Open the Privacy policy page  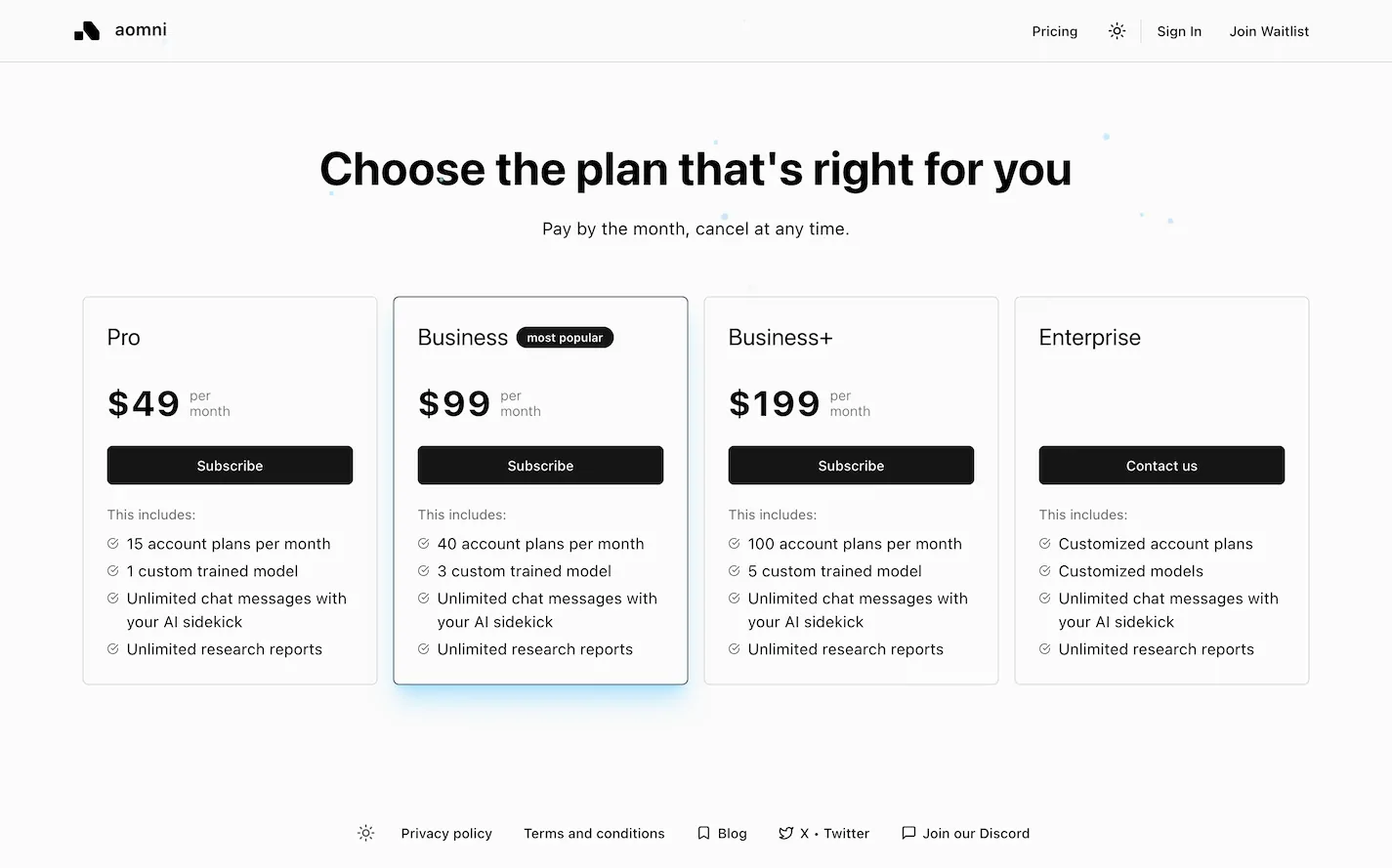[x=445, y=833]
